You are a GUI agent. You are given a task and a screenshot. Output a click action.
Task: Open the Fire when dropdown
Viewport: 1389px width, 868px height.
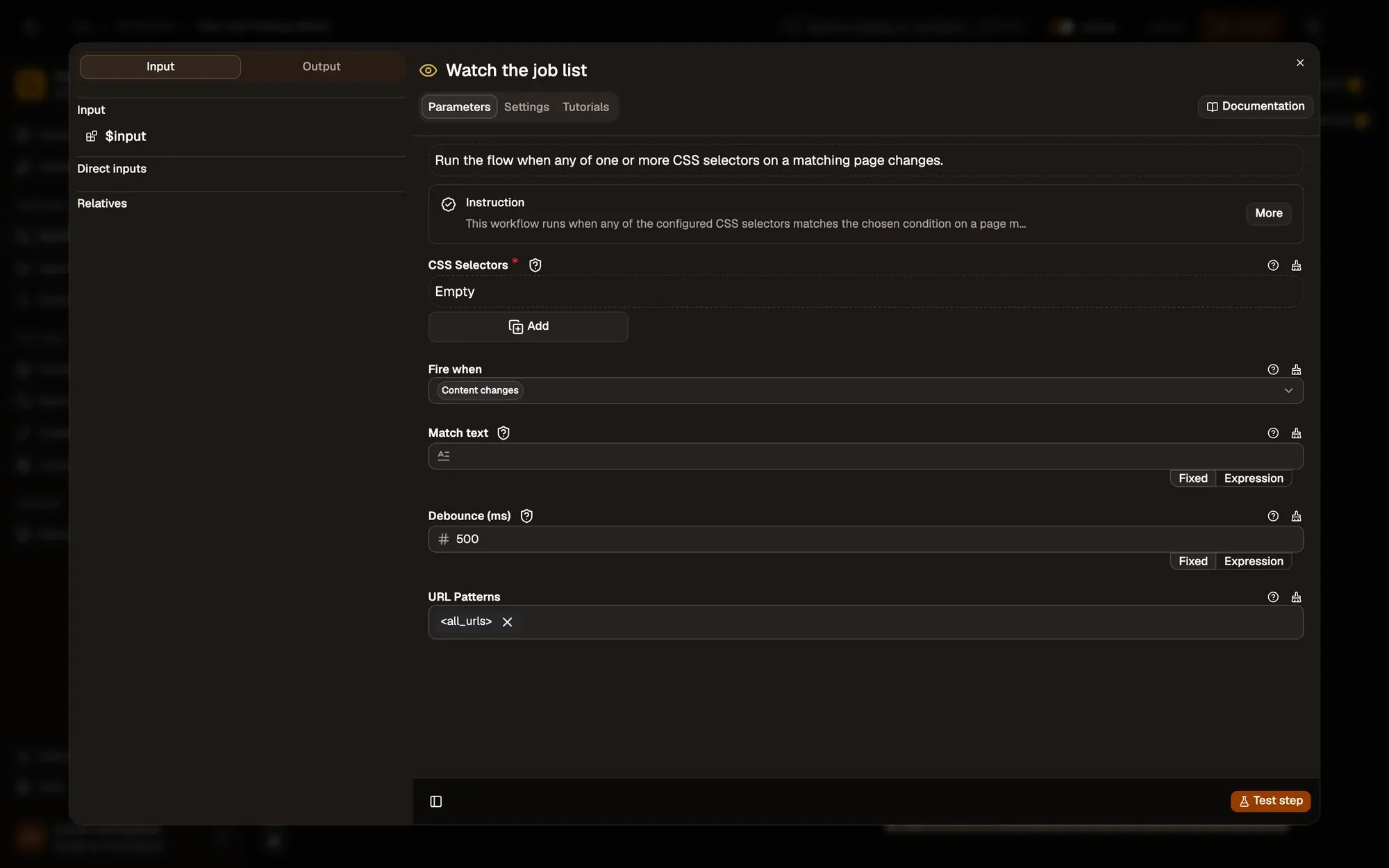pyautogui.click(x=865, y=390)
